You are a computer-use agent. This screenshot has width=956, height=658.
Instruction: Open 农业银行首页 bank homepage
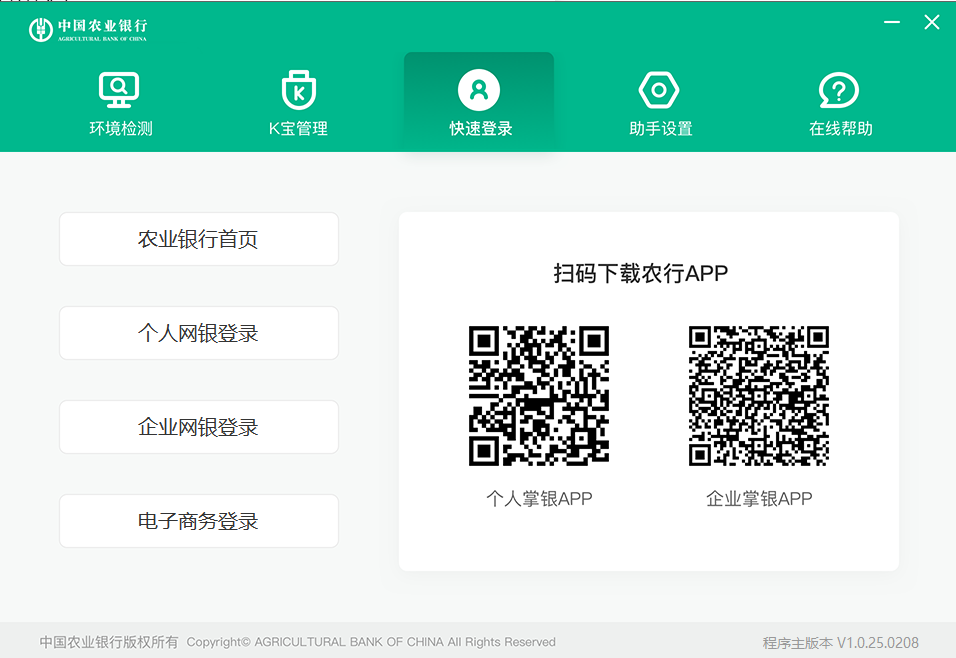pos(198,238)
